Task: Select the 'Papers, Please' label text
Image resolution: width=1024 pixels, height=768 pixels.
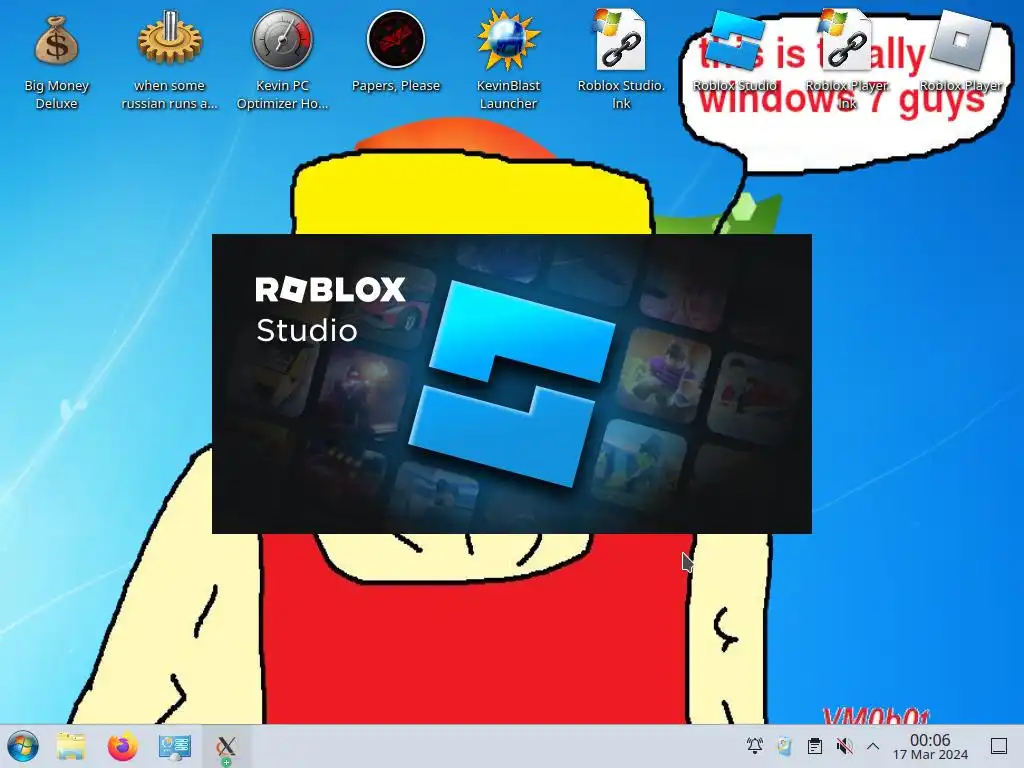Action: tap(396, 86)
